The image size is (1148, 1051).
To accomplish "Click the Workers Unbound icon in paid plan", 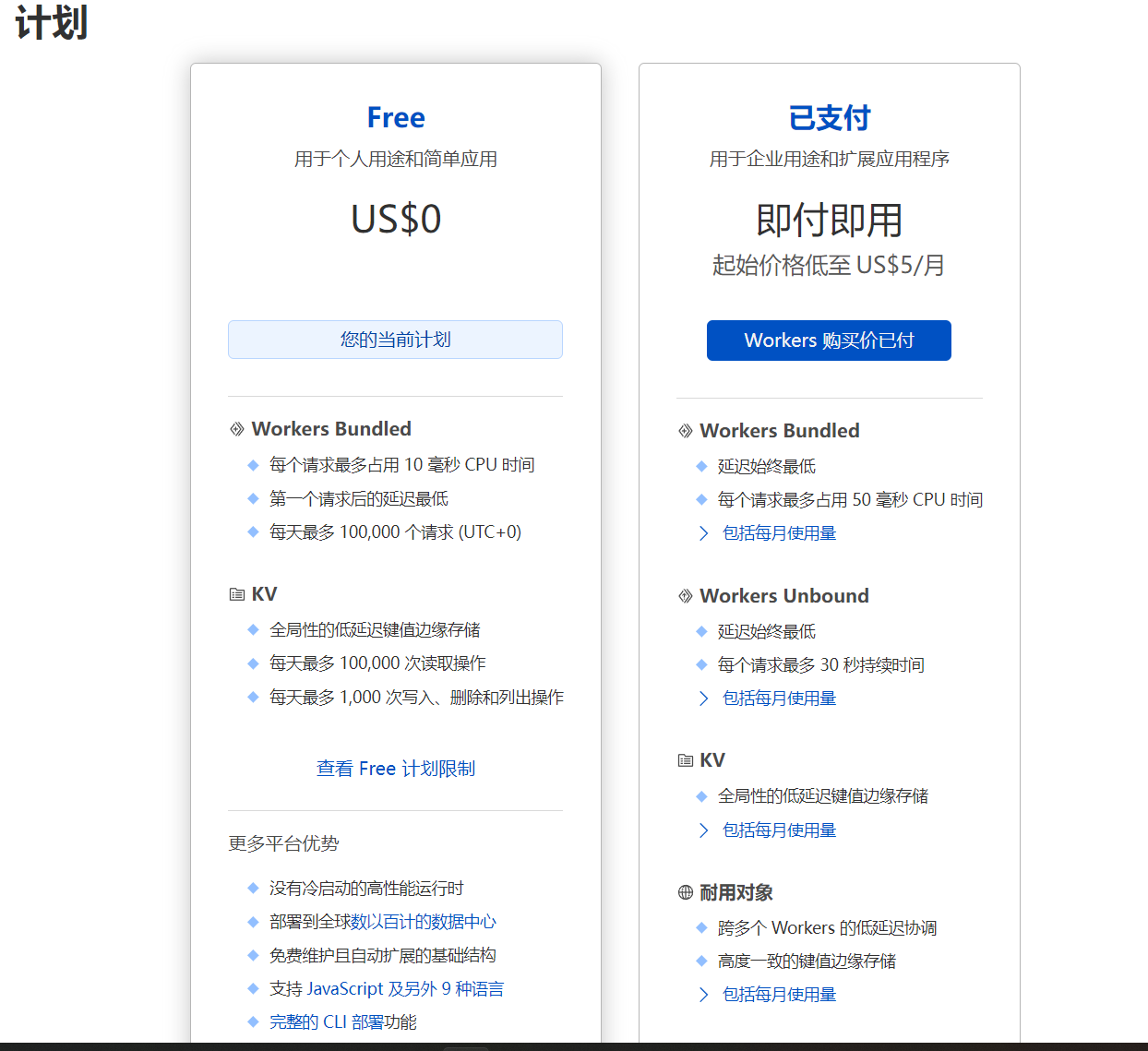I will point(686,595).
